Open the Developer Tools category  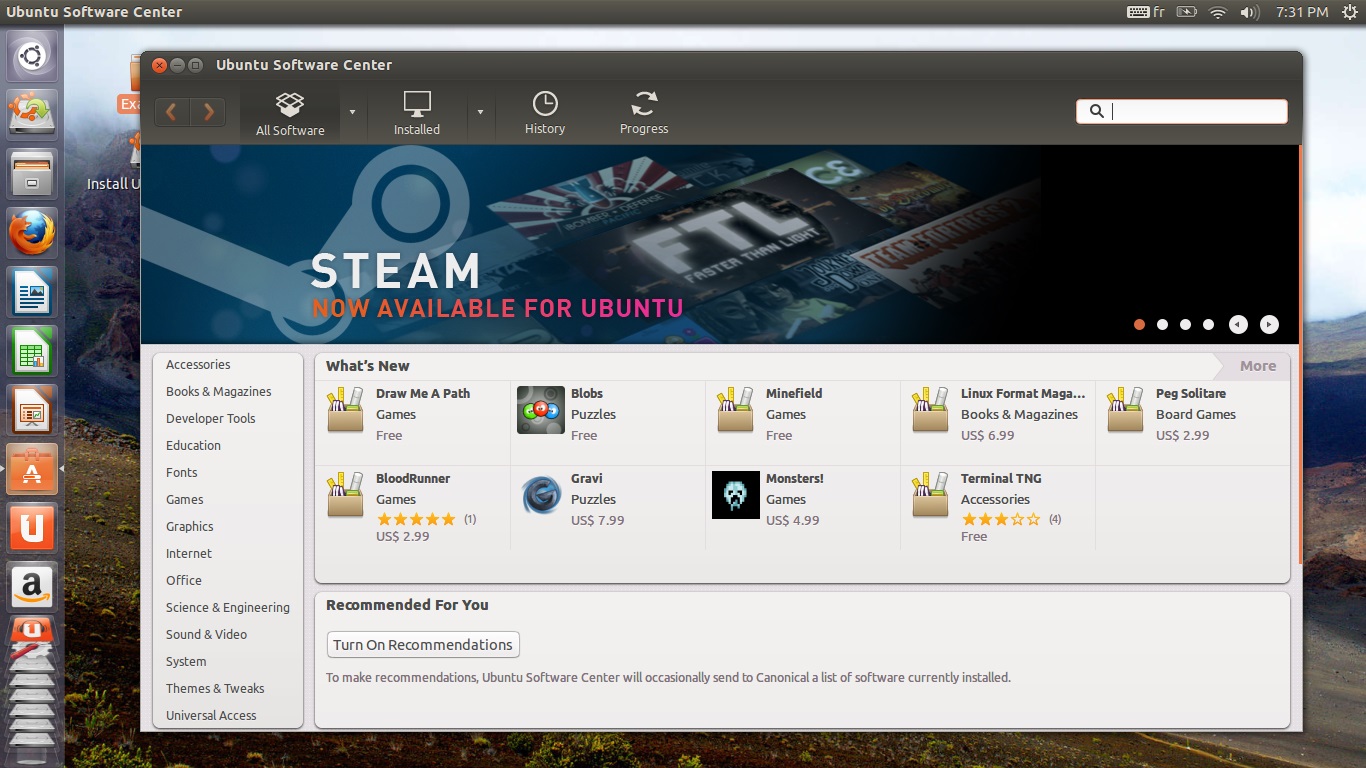(x=210, y=419)
